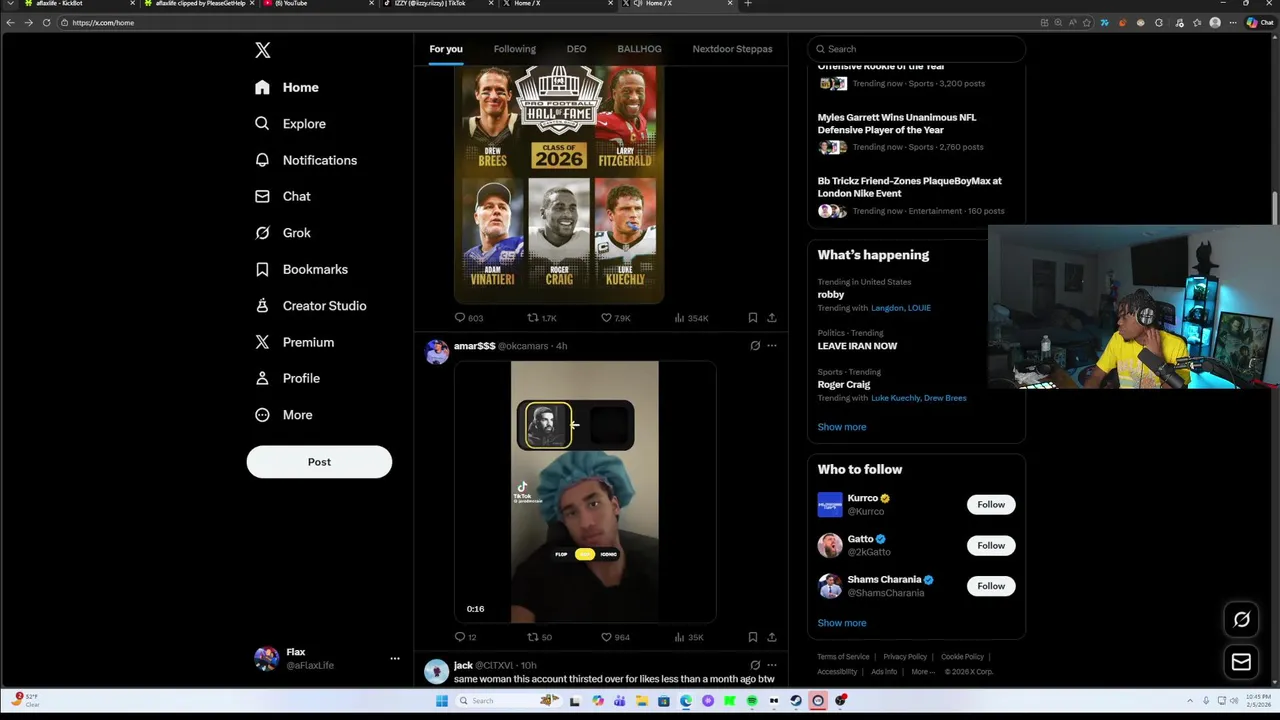Viewport: 1280px width, 720px height.
Task: Click the X logo in the sidebar
Action: pos(262,50)
